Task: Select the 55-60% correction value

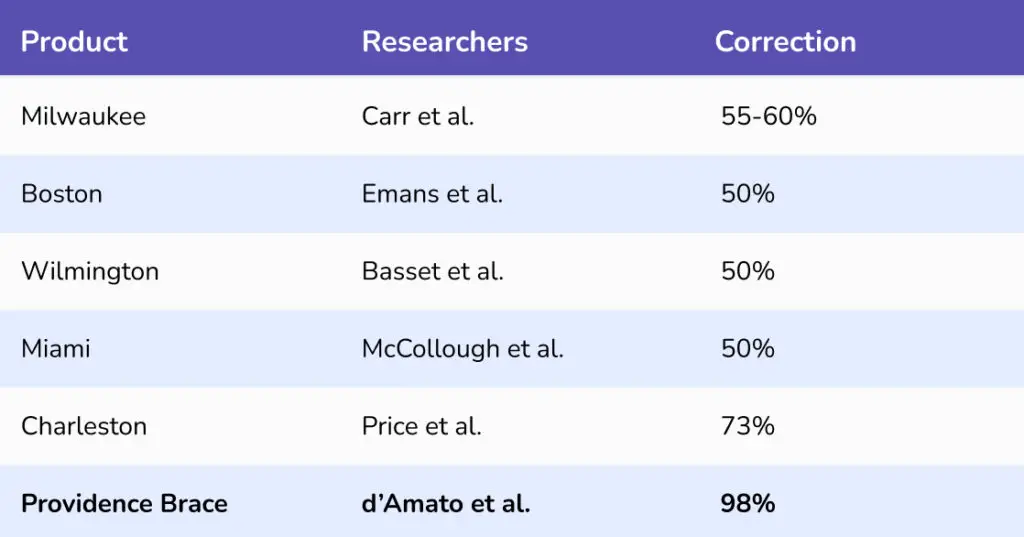Action: pyautogui.click(x=768, y=116)
